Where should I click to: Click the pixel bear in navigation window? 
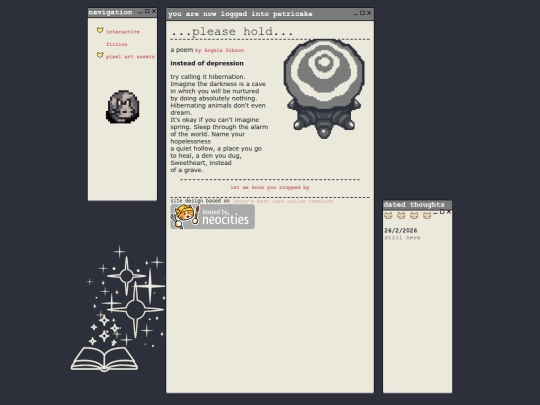(123, 107)
